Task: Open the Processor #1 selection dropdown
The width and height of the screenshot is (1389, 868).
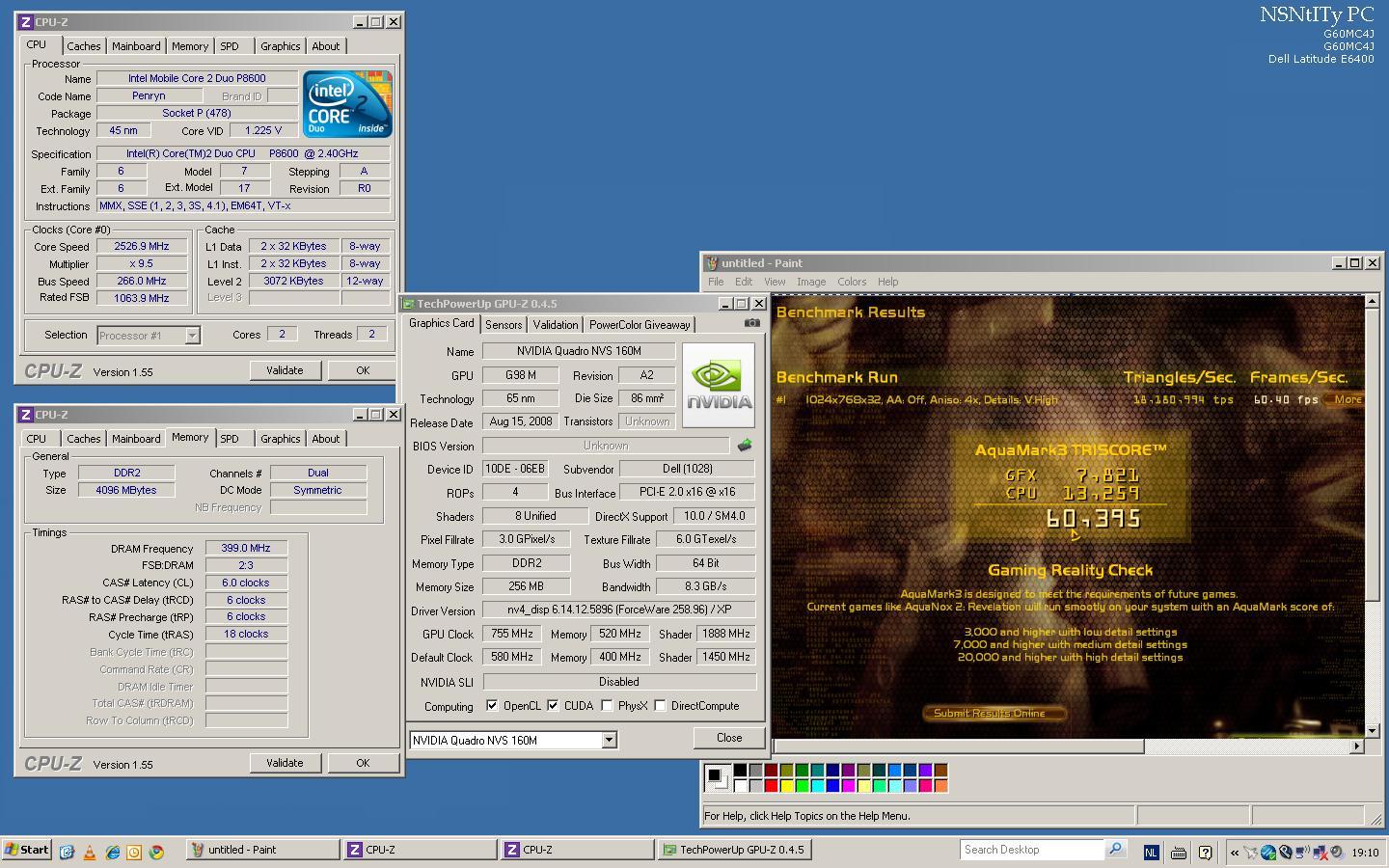Action: coord(192,335)
